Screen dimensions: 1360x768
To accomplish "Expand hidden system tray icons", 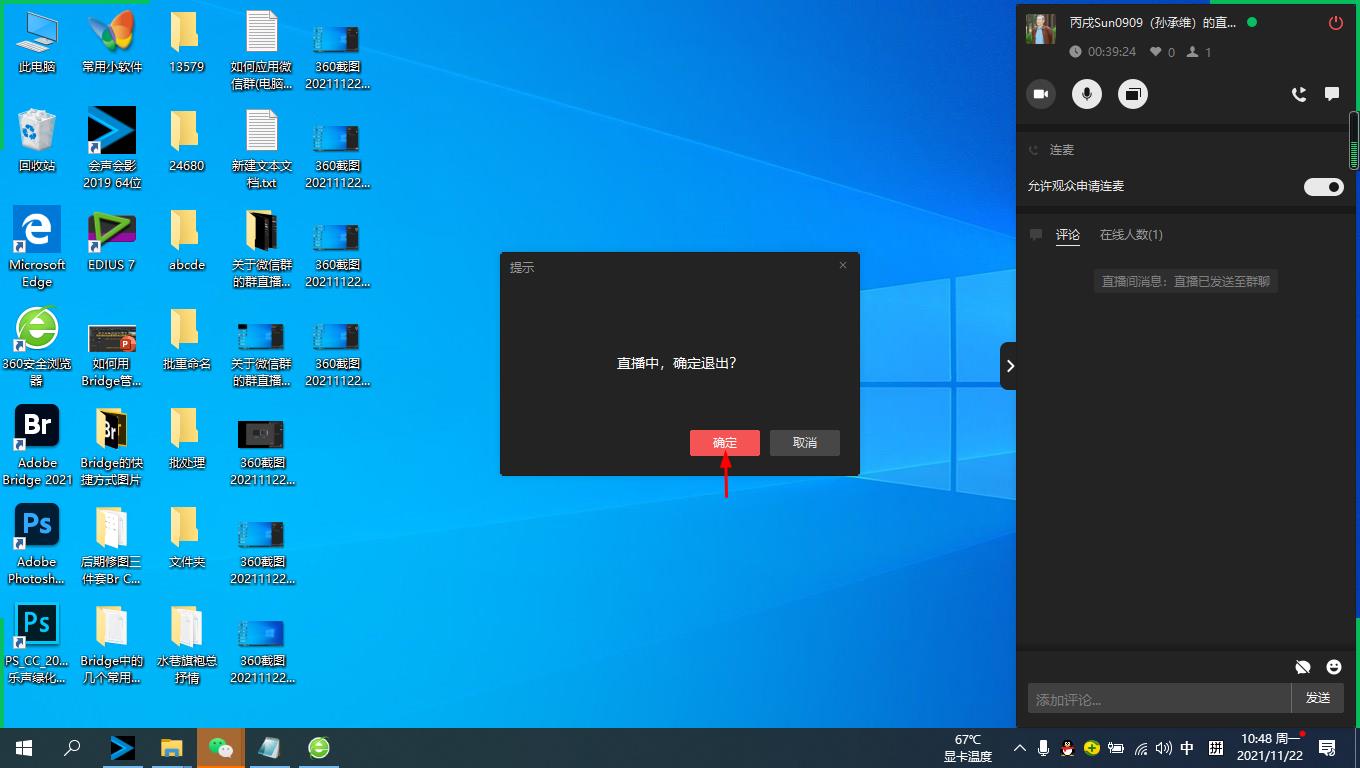I will coord(1019,748).
